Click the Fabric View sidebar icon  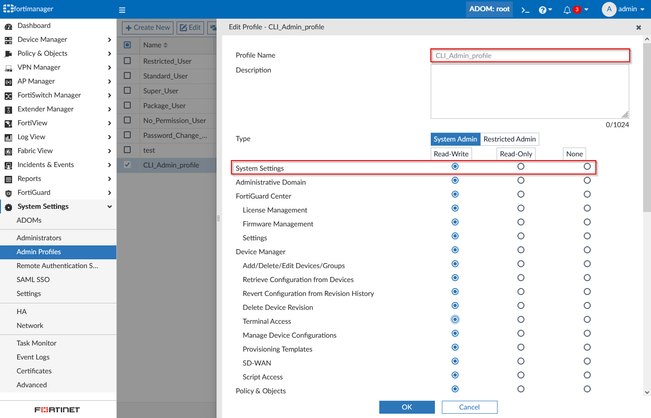coord(8,151)
